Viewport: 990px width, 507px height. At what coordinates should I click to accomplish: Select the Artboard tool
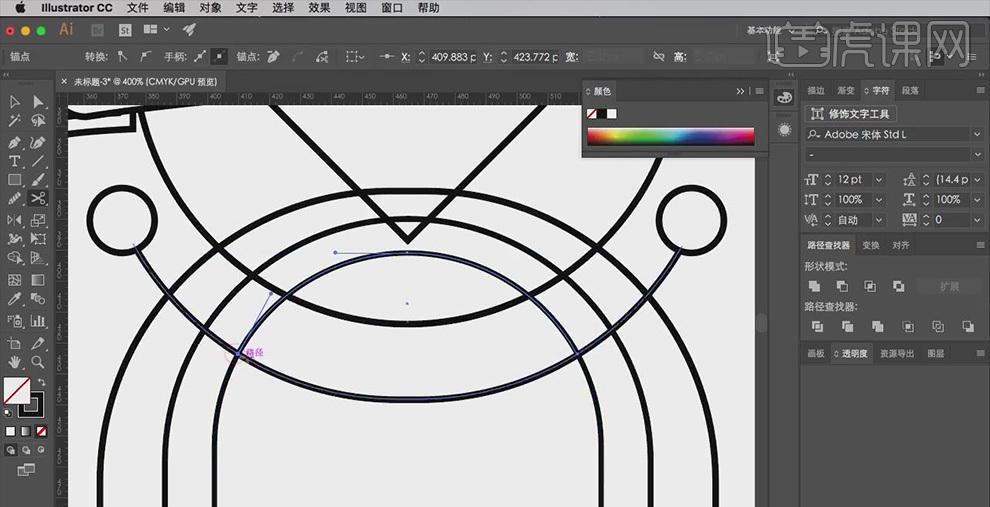click(15, 343)
